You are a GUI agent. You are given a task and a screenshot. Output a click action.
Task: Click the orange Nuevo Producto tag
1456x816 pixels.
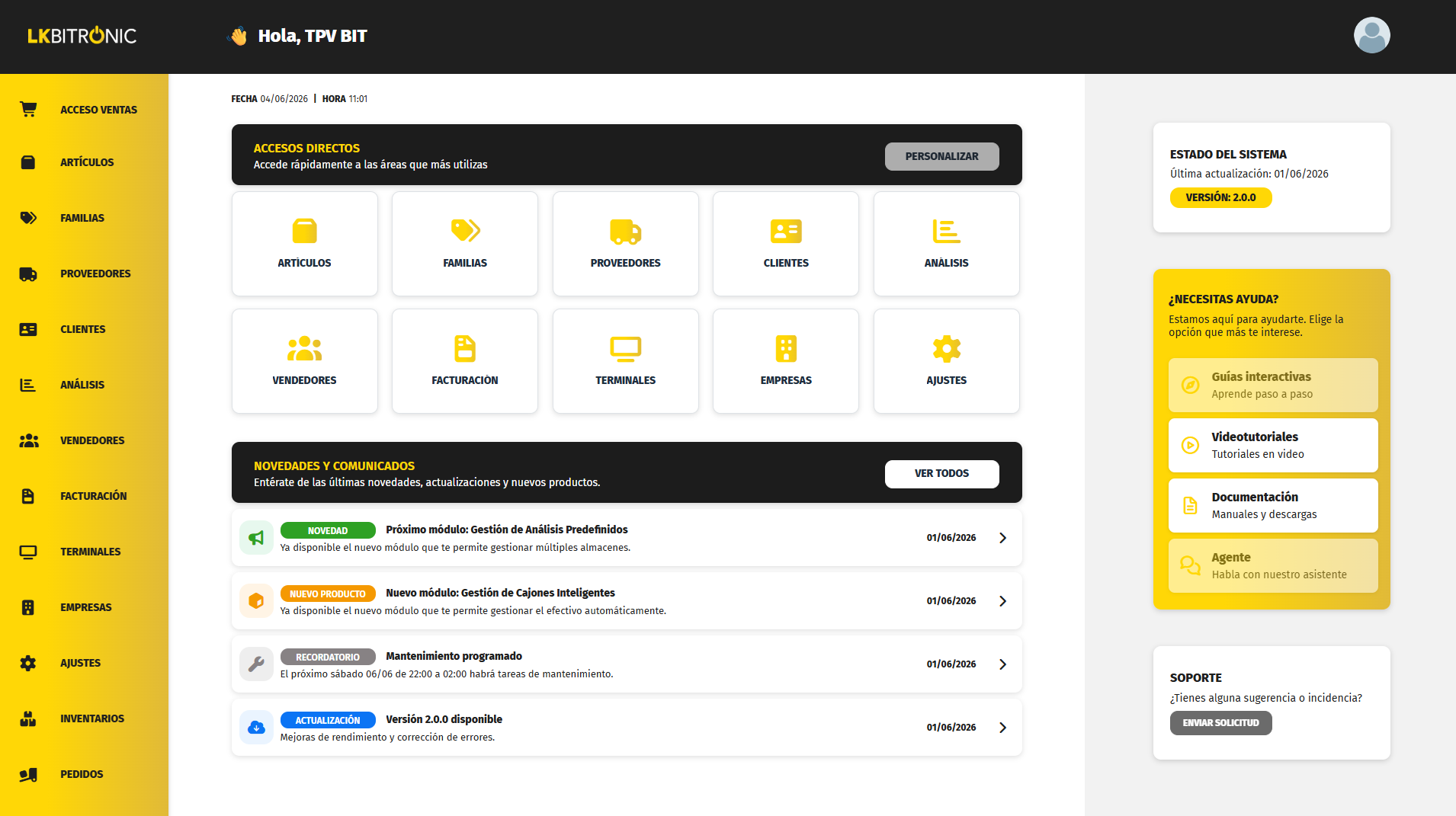coord(328,594)
